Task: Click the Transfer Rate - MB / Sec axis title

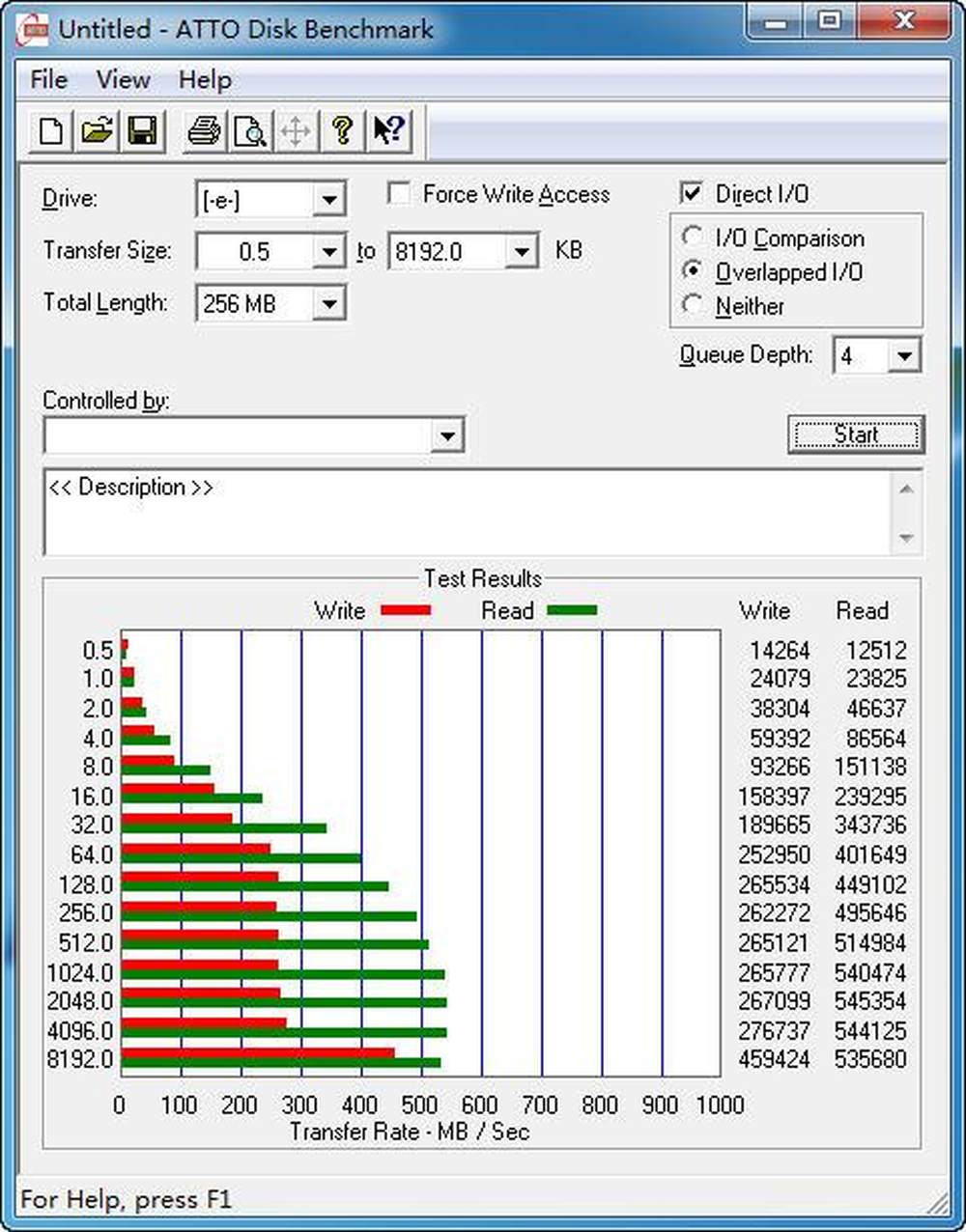Action: point(410,1132)
